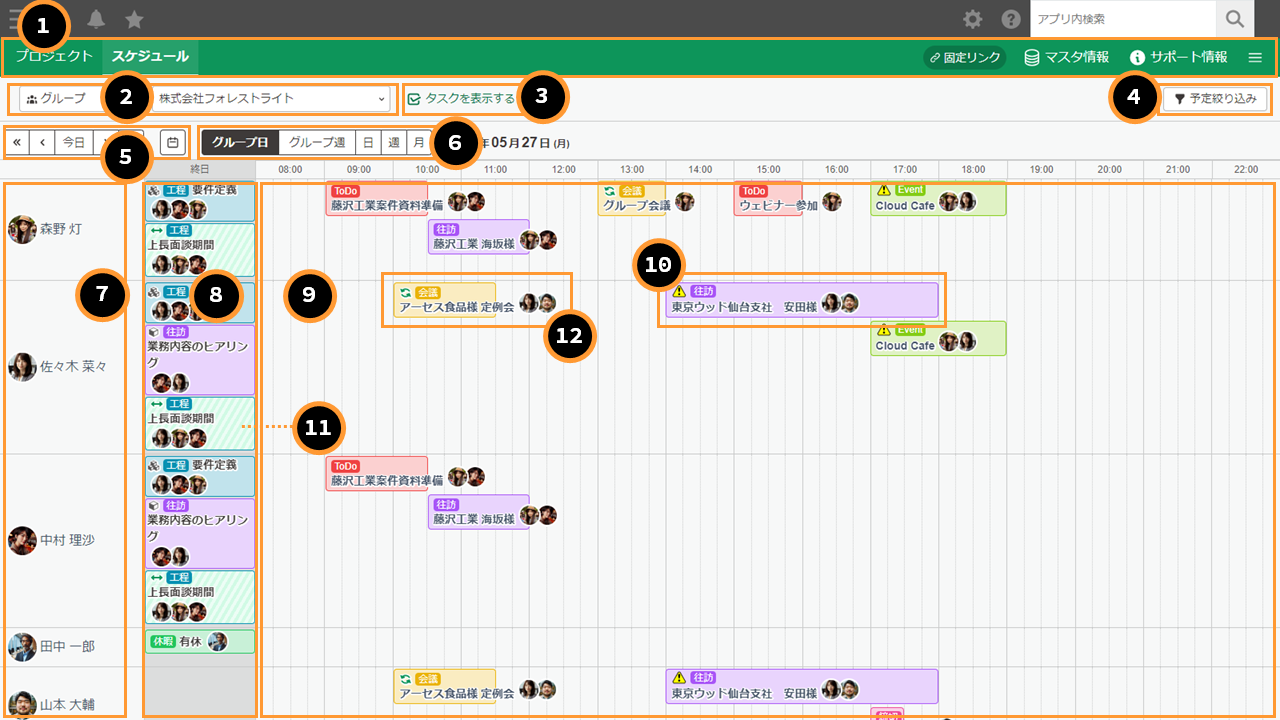Image resolution: width=1280 pixels, height=720 pixels.
Task: Click participant avatar beside ウェビナー参加 event
Action: pyautogui.click(x=832, y=202)
